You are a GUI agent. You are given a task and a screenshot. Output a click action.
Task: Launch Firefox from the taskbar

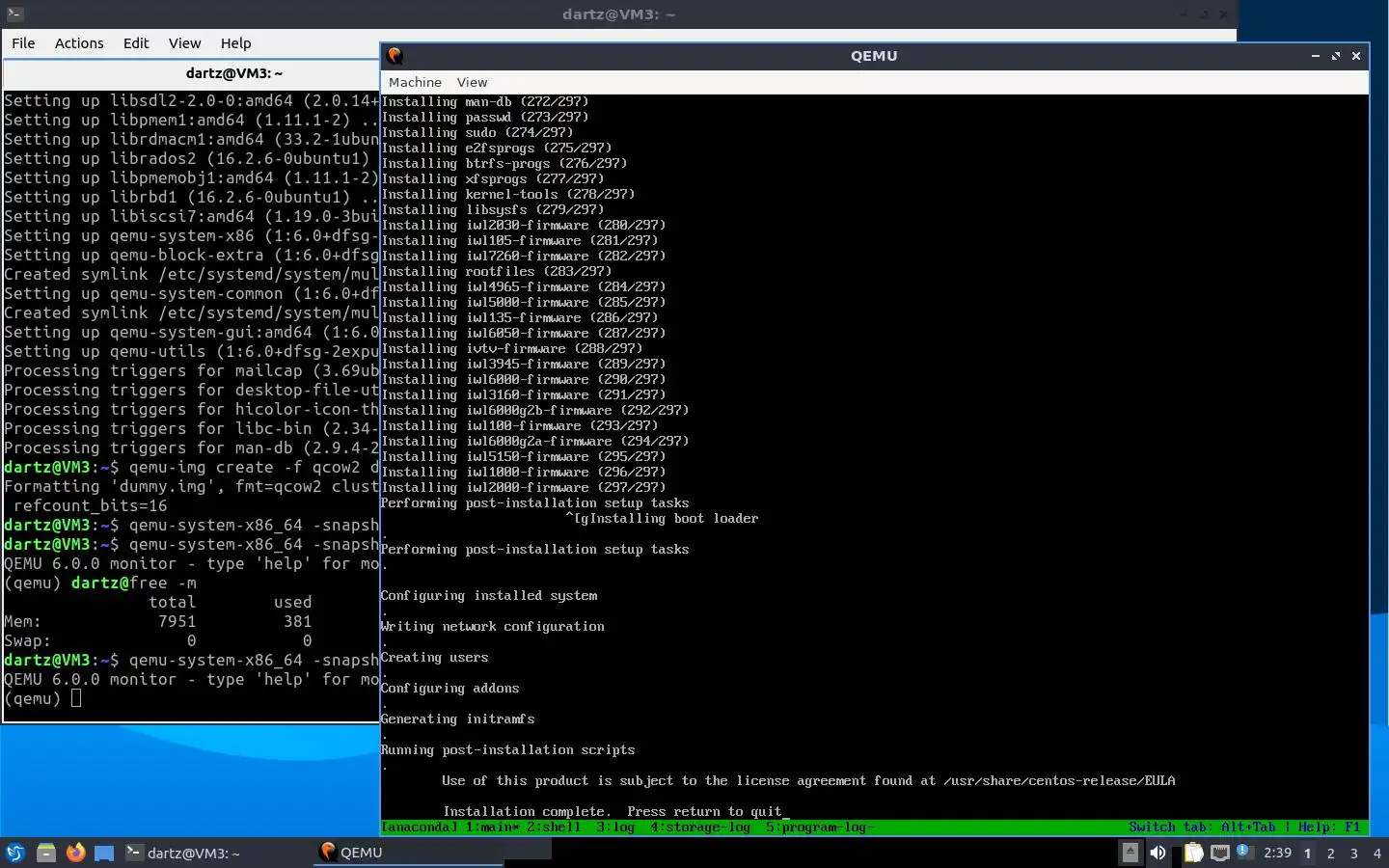point(75,853)
